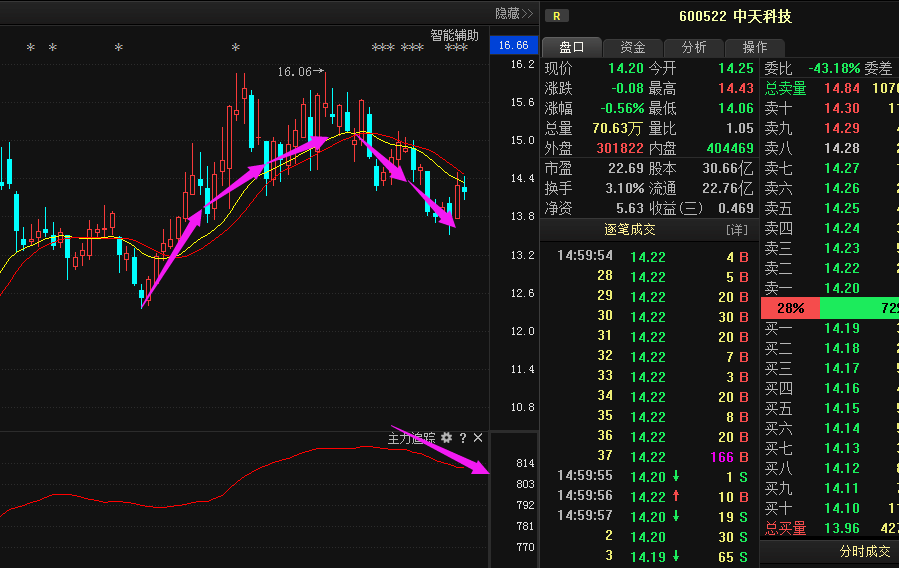
Task: Hide the side panel with 隐藏>>
Action: click(x=514, y=13)
